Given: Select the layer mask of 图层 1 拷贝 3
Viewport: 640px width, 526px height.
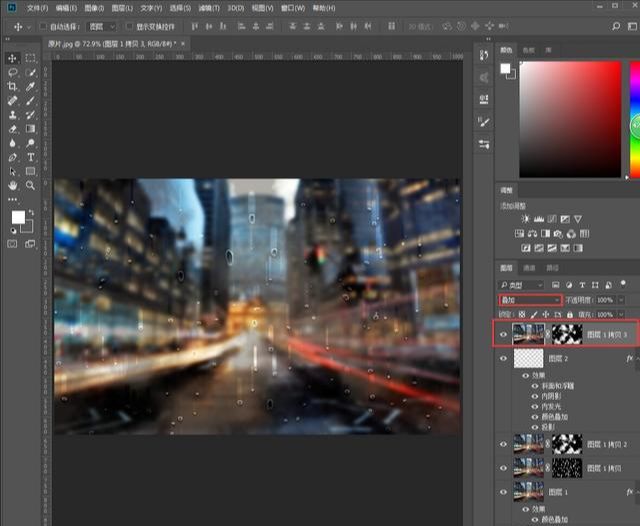Looking at the screenshot, I should [x=567, y=334].
